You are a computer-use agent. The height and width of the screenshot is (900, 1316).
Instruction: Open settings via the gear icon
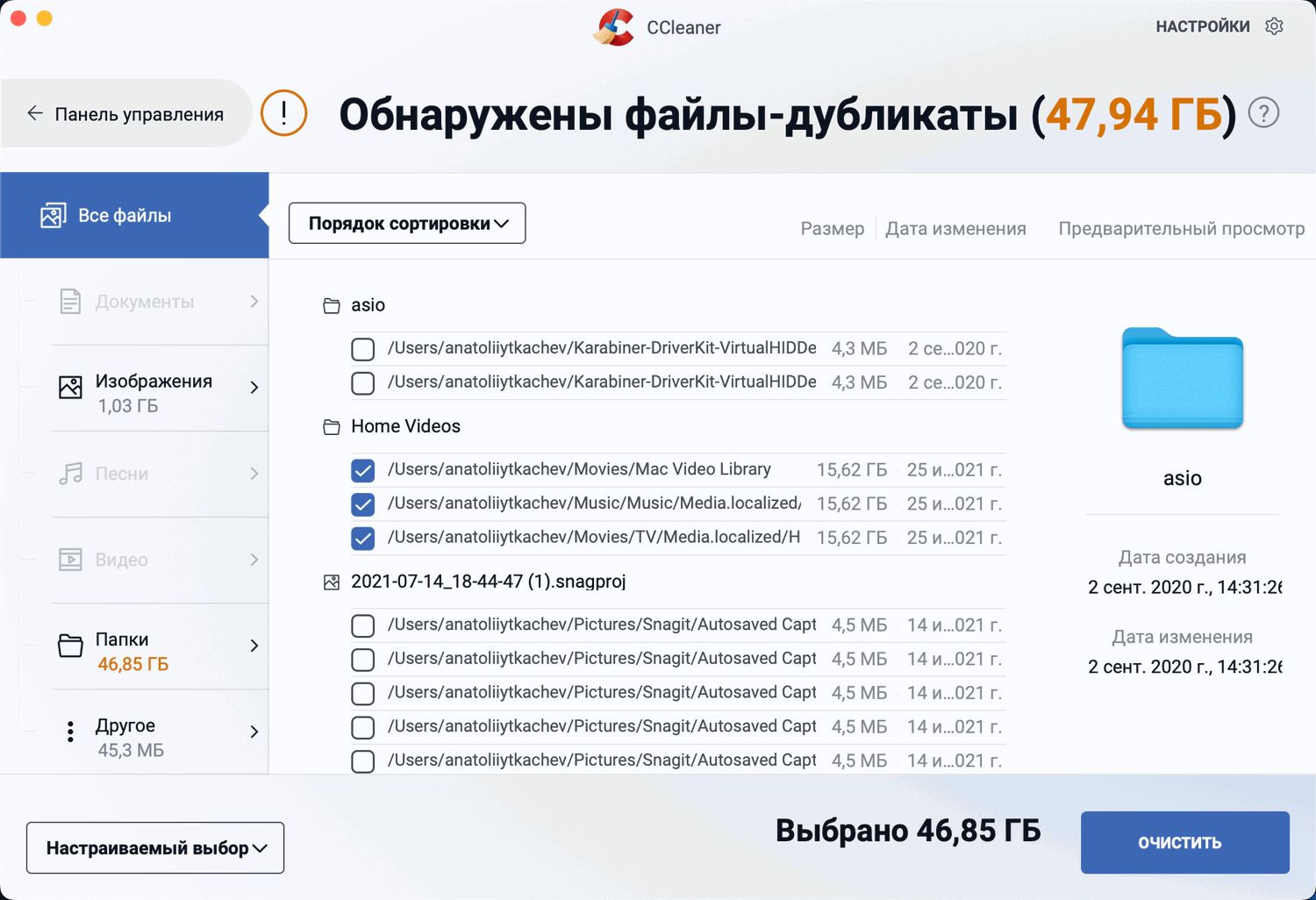(x=1274, y=26)
